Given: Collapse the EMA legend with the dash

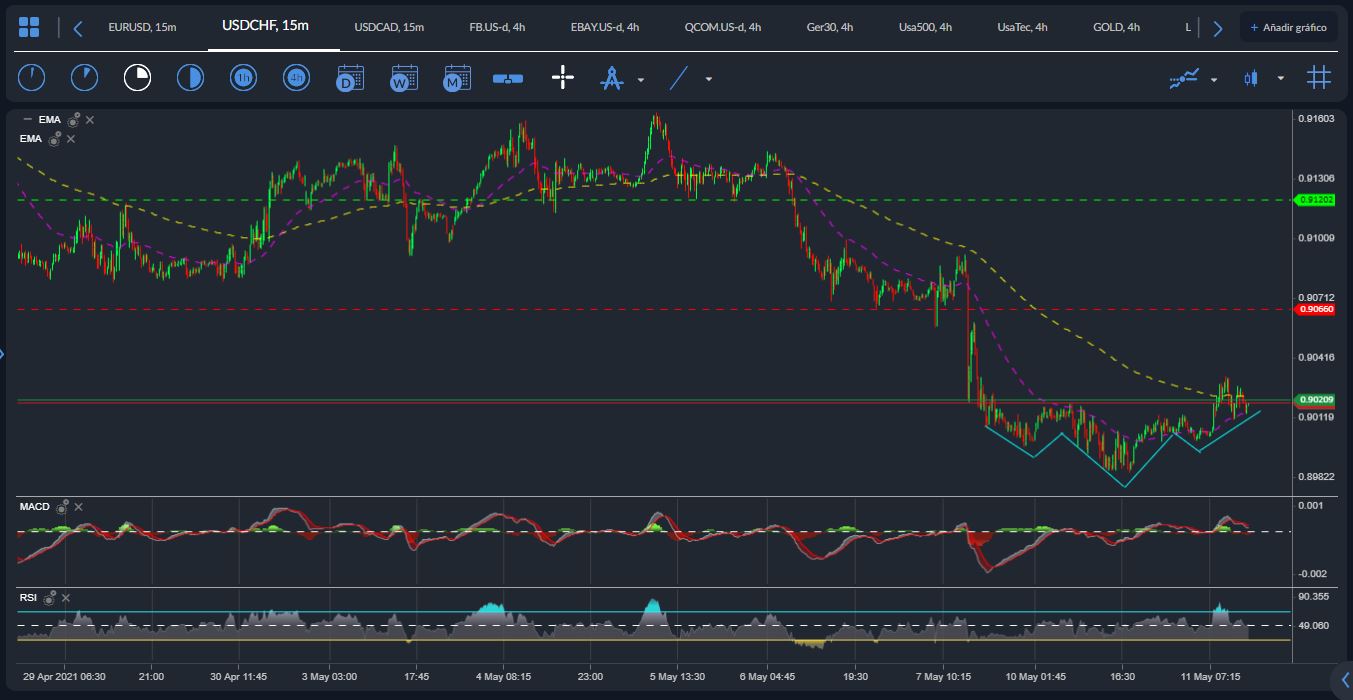Looking at the screenshot, I should (28, 120).
